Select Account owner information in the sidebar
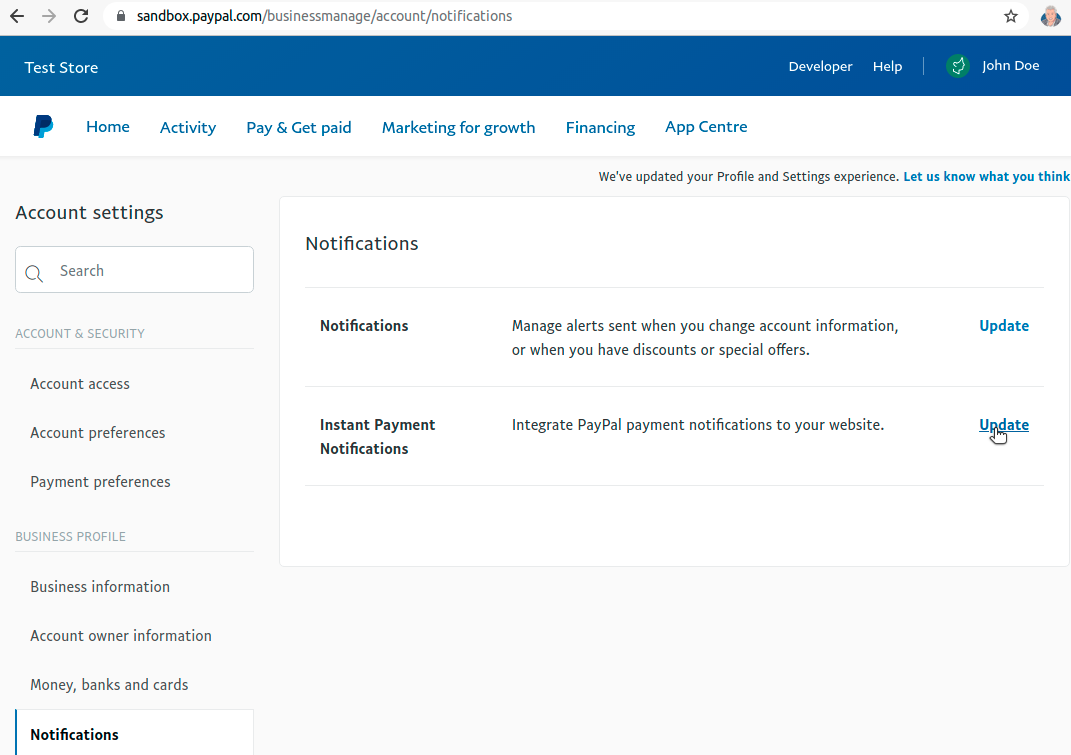 point(121,635)
